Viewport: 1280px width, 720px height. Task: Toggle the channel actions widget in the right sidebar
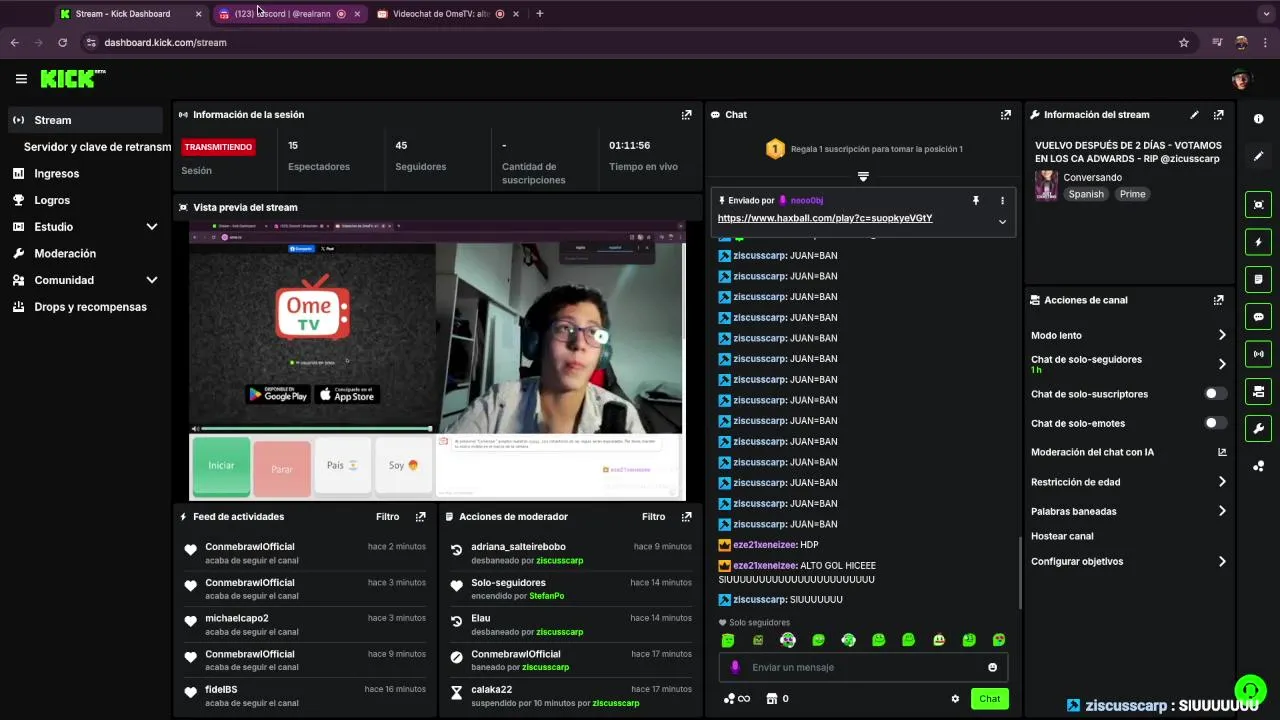coord(1258,391)
